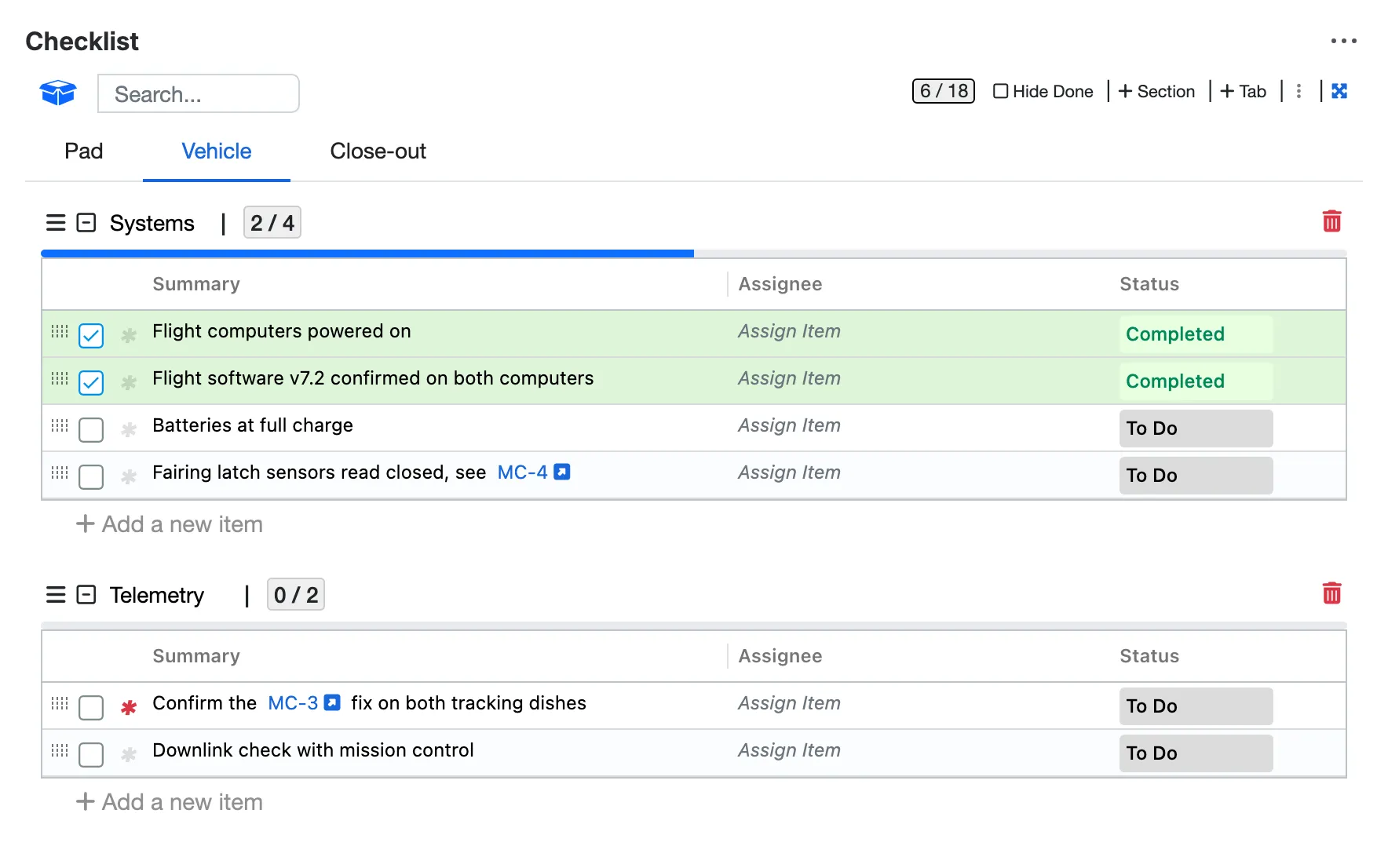
Task: Check Downlink check with mission control
Action: click(x=91, y=755)
